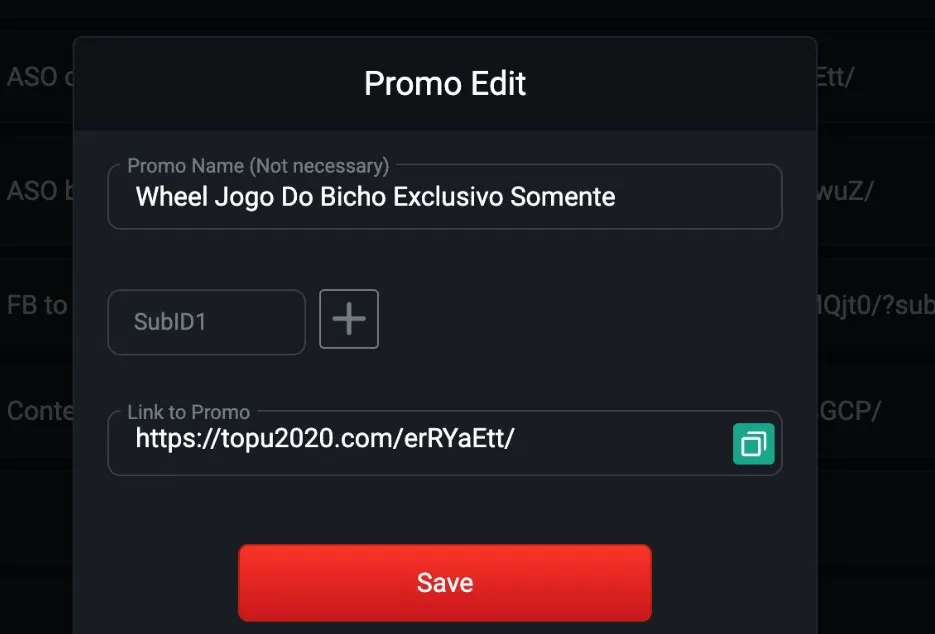
Task: Add another SubID with plus button
Action: (349, 319)
